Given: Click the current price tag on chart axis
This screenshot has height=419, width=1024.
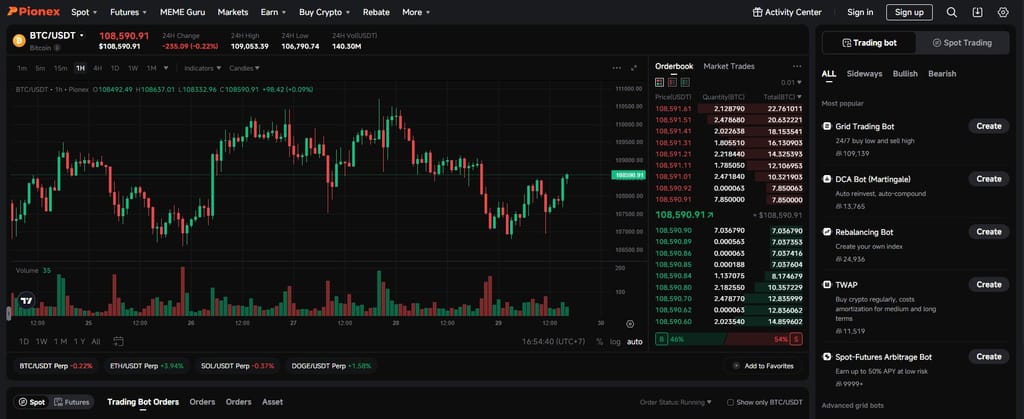Looking at the screenshot, I should (x=628, y=175).
